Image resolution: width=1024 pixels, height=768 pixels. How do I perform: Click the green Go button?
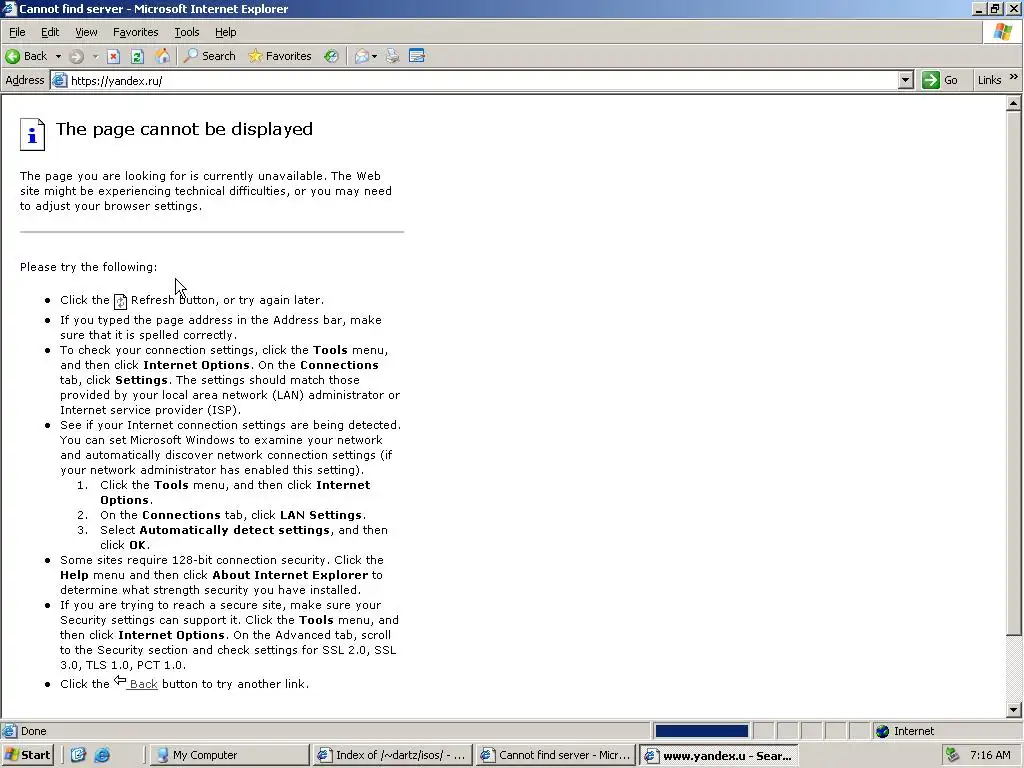click(x=940, y=80)
